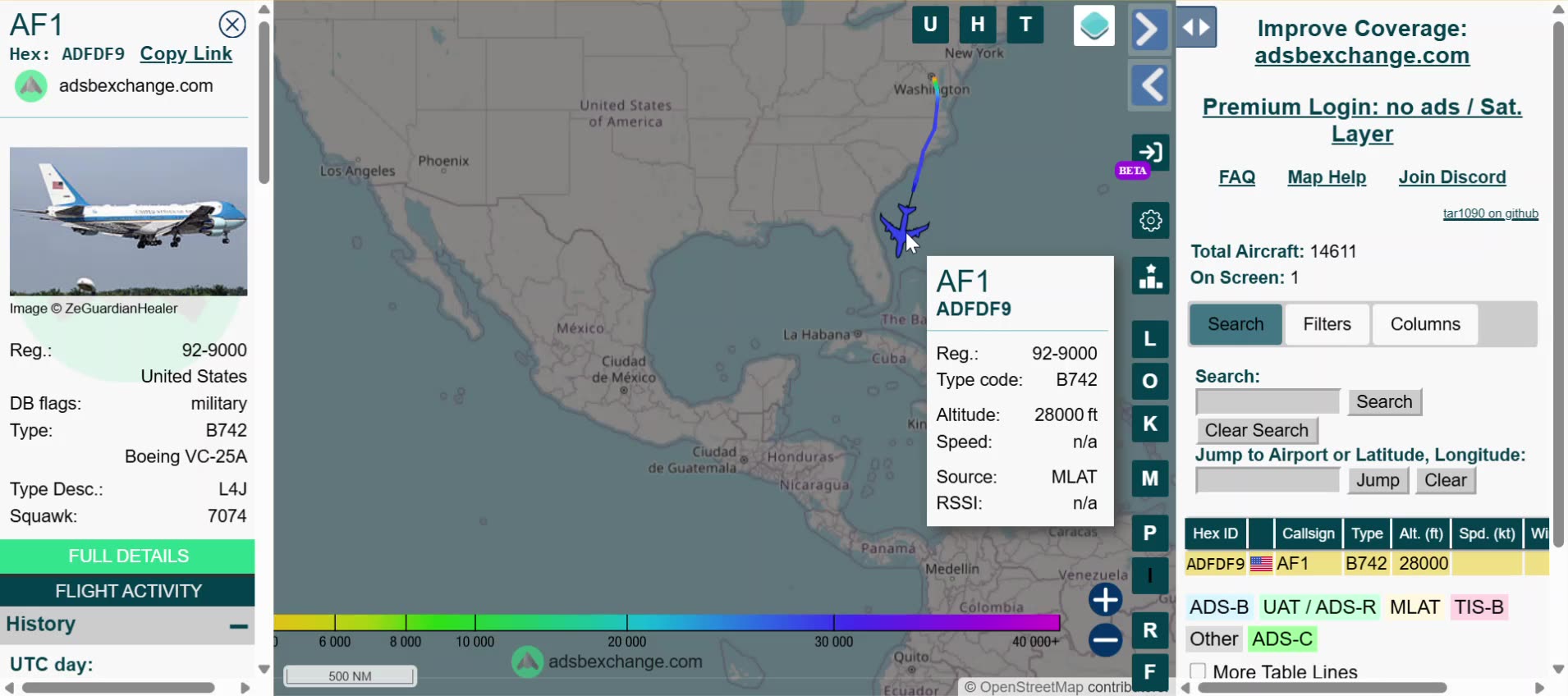Toggle the F map button
Image resolution: width=1568 pixels, height=696 pixels.
1150,673
